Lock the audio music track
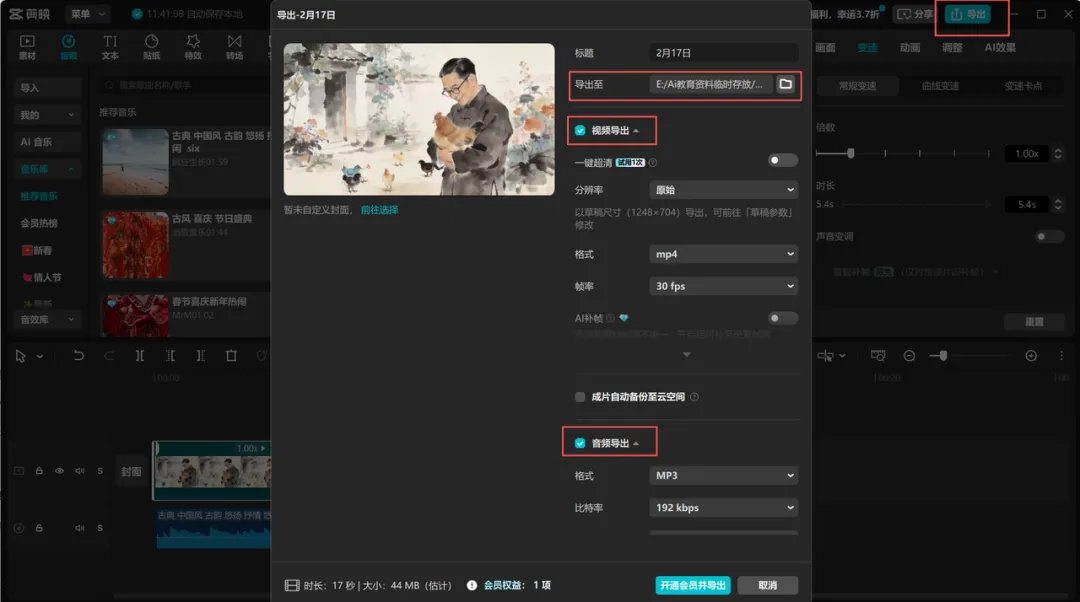Image resolution: width=1080 pixels, height=602 pixels. click(39, 528)
